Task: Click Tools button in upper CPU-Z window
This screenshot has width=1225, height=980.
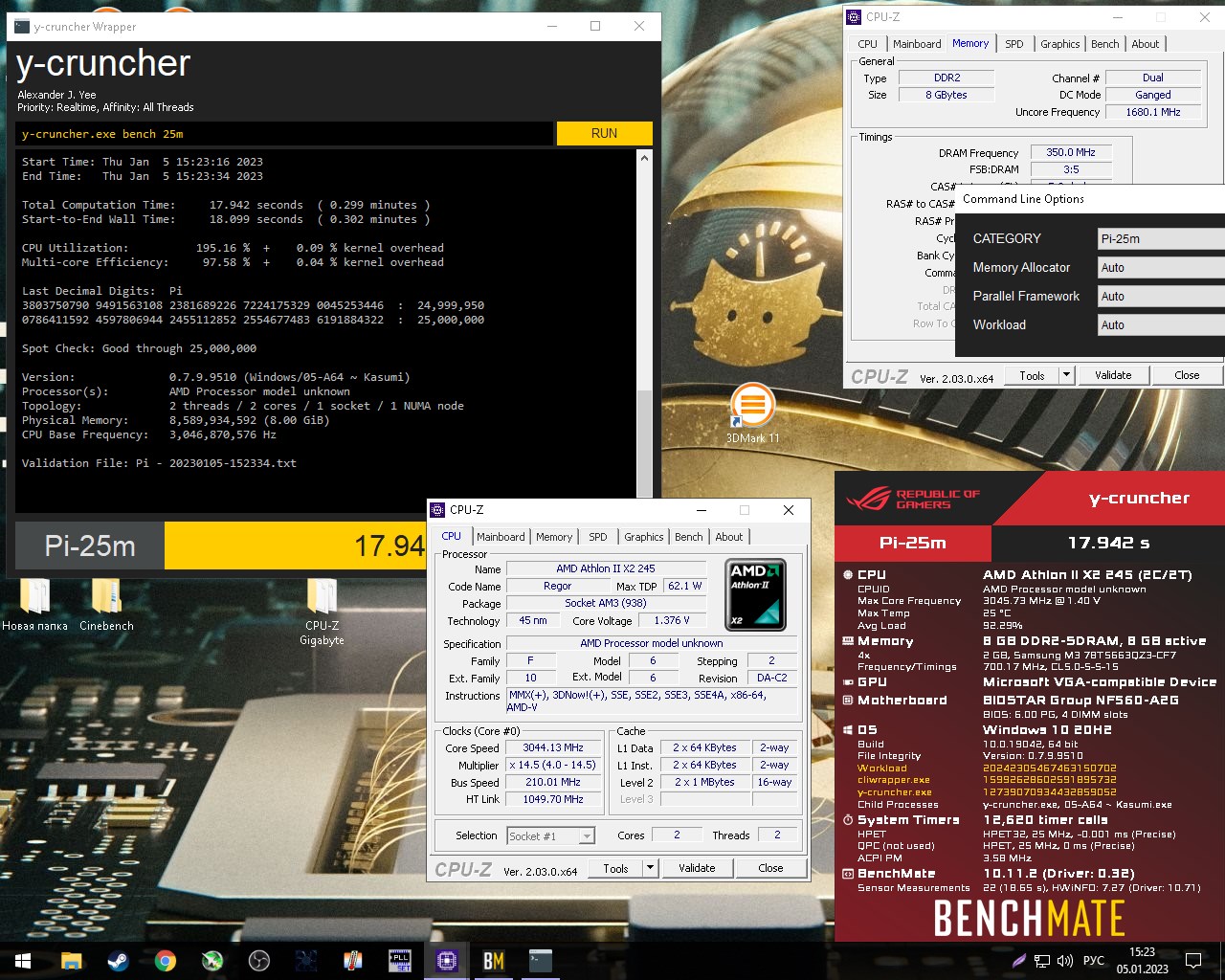Action: [1032, 375]
